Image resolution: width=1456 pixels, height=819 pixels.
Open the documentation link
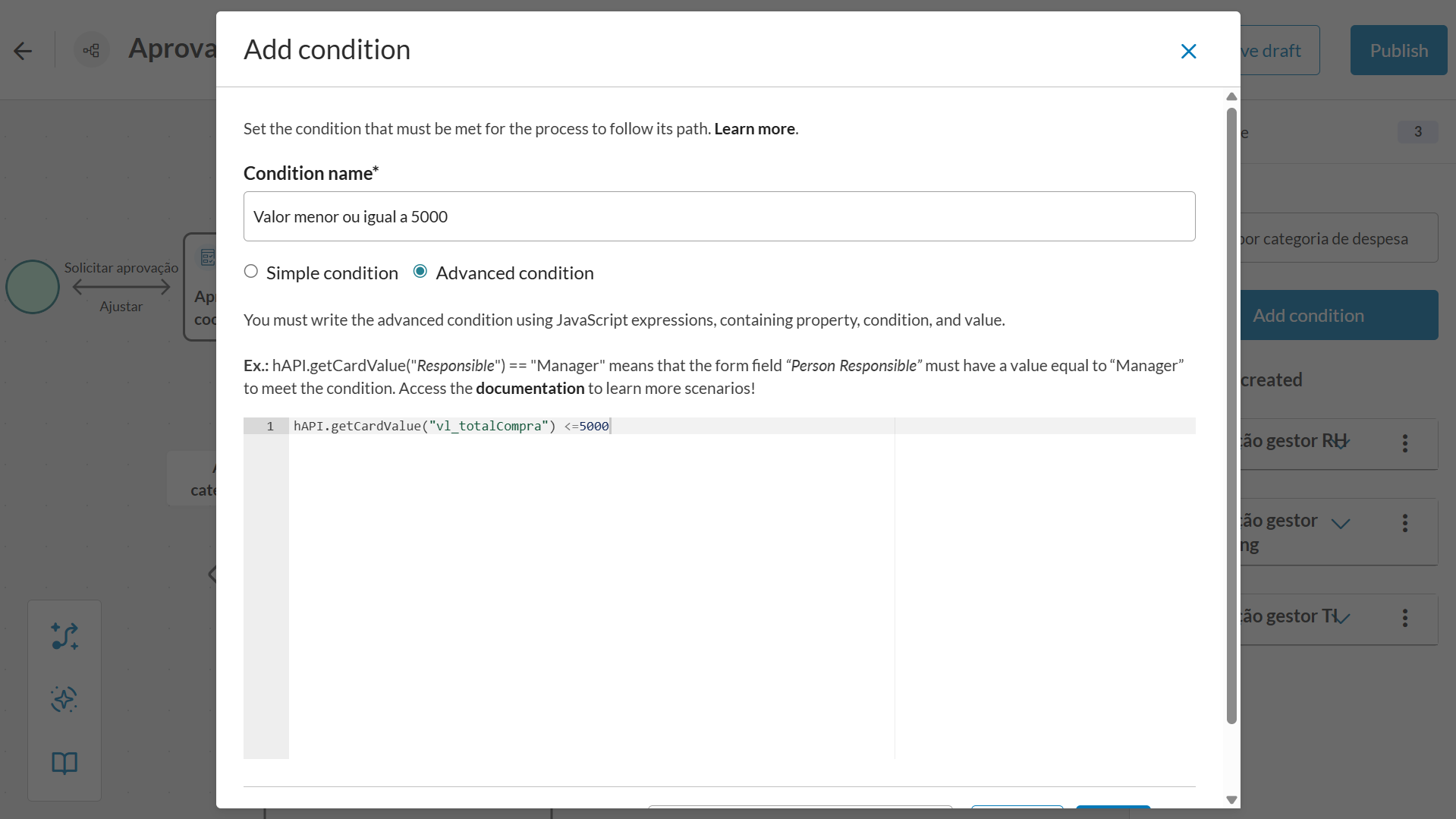[x=530, y=389]
